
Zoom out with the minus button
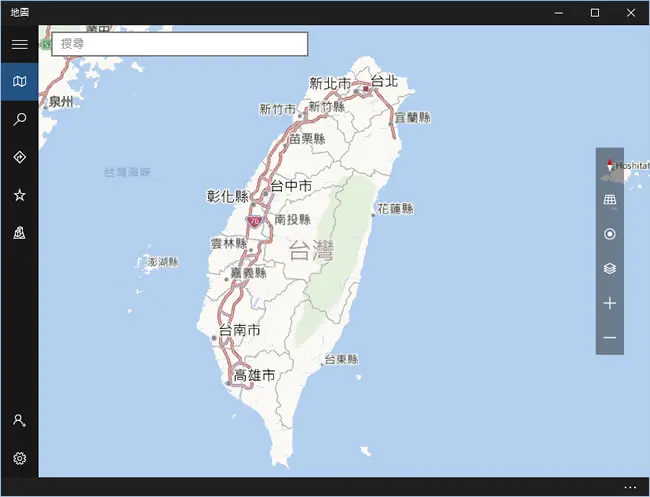(x=609, y=338)
